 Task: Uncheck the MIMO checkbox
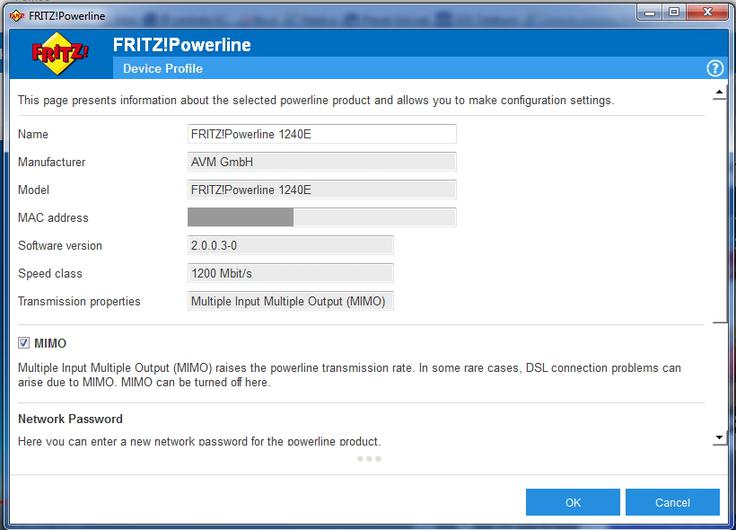coord(23,343)
